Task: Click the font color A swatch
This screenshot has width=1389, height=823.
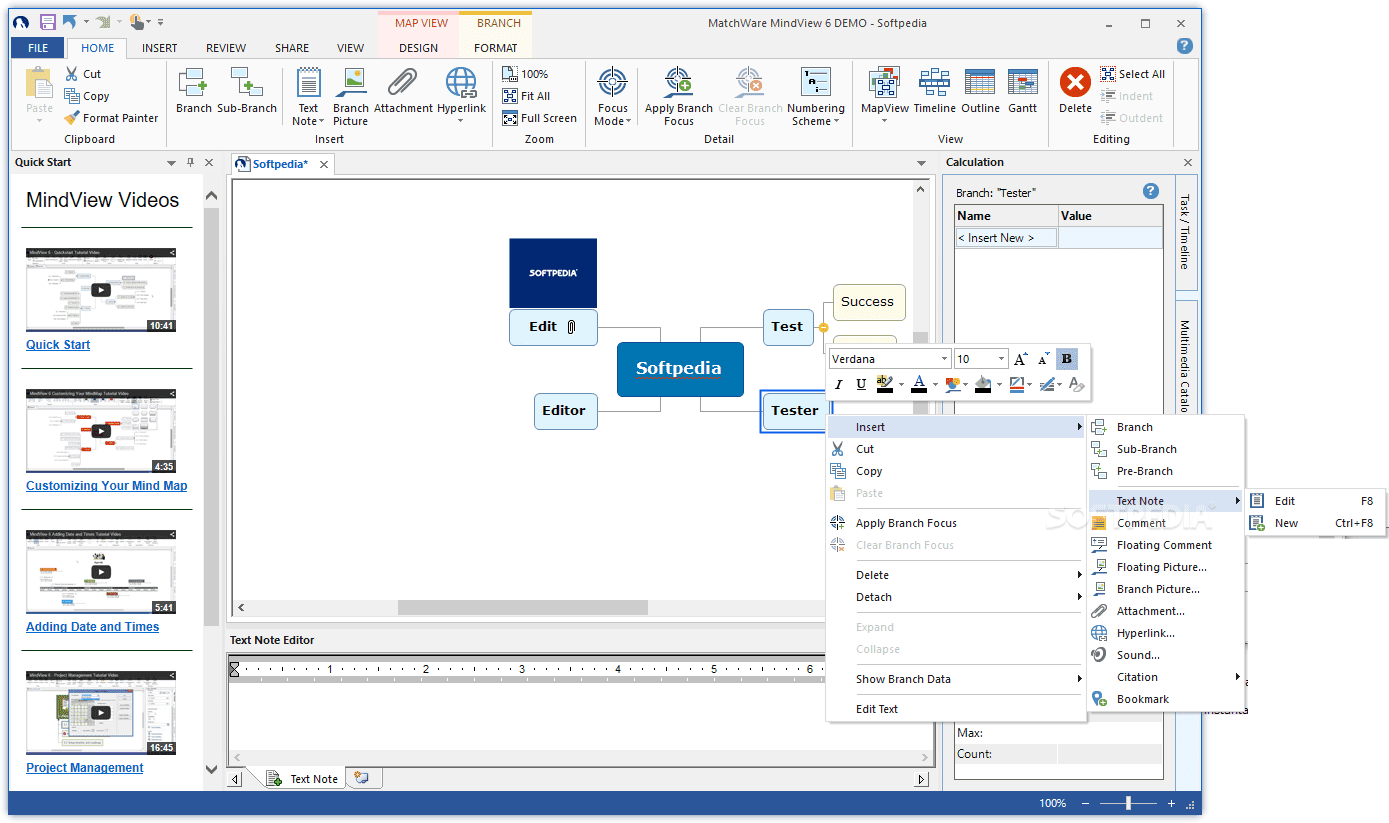Action: [x=919, y=384]
